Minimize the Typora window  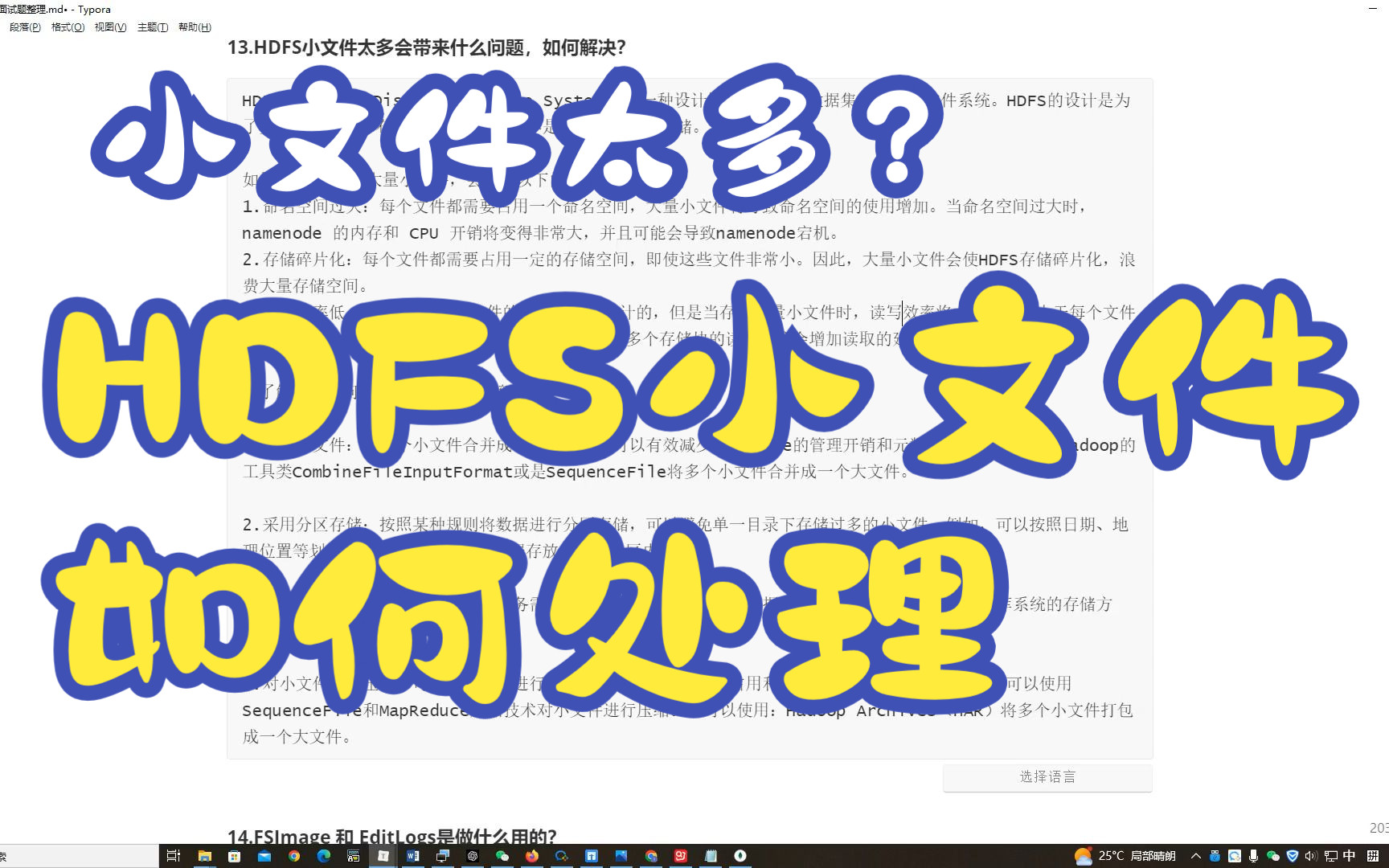1373,8
